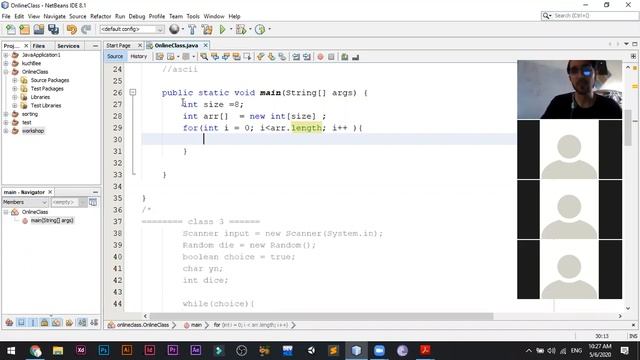Click the Search input field
This screenshot has height=360, width=640.
(595, 16)
